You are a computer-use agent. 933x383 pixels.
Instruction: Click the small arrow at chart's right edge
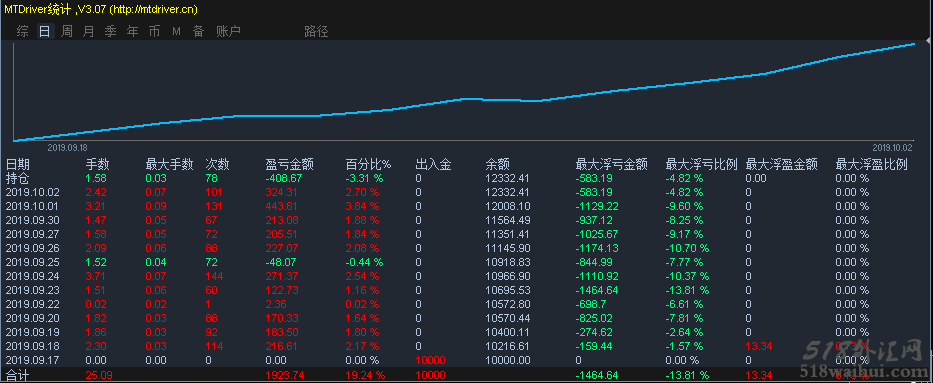(x=929, y=40)
